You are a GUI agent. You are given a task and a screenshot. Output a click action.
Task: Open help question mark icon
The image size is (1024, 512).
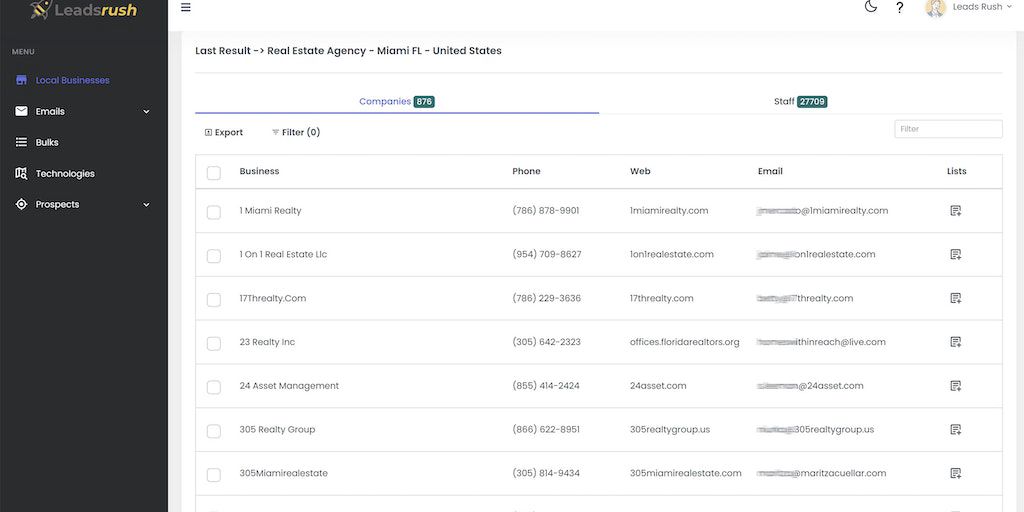[x=899, y=8]
